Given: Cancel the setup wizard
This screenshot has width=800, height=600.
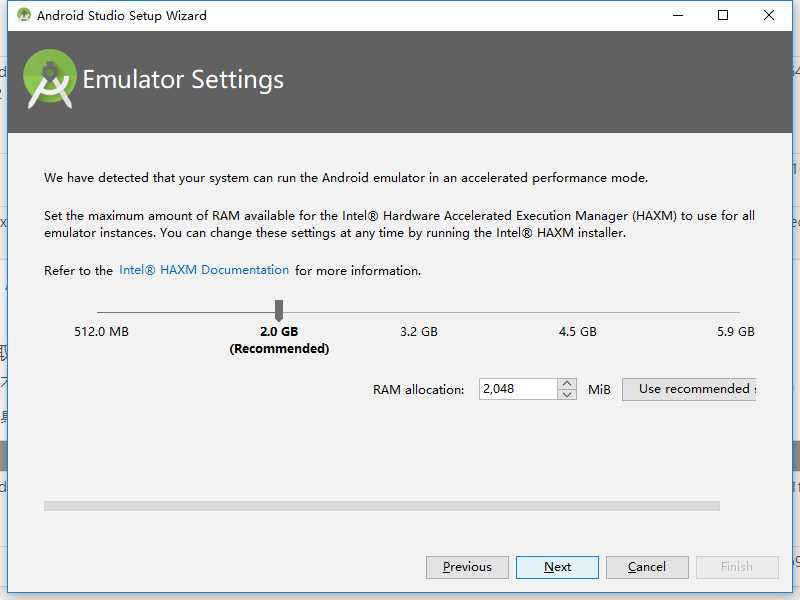Looking at the screenshot, I should 647,567.
